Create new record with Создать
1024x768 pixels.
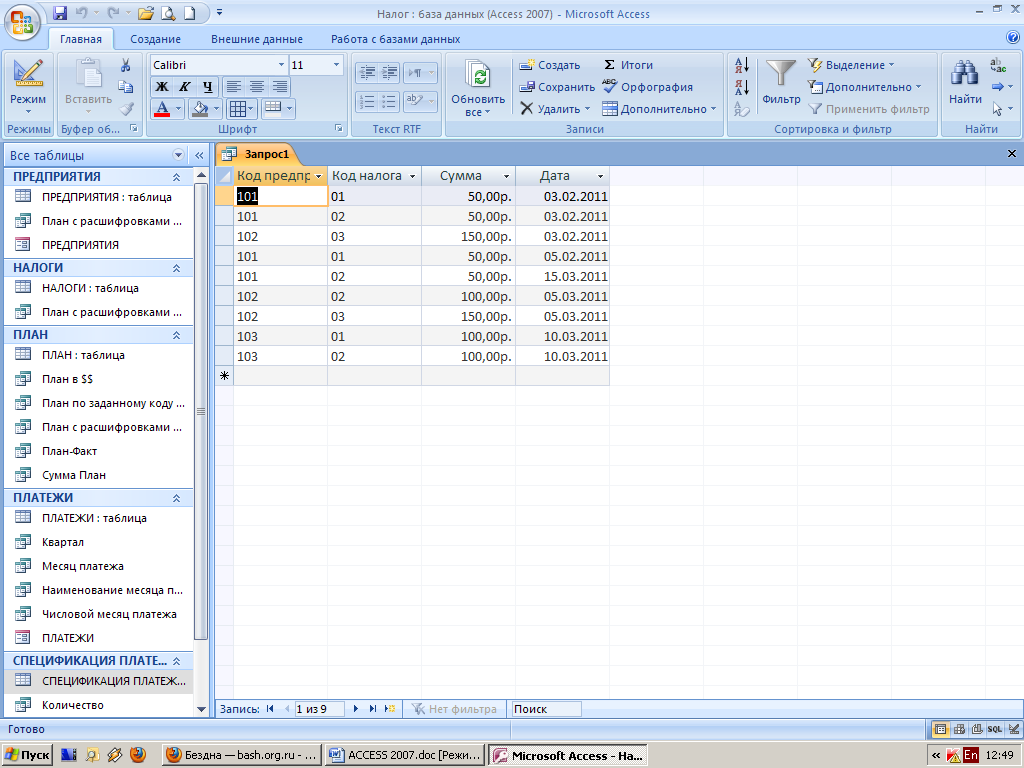coord(549,65)
